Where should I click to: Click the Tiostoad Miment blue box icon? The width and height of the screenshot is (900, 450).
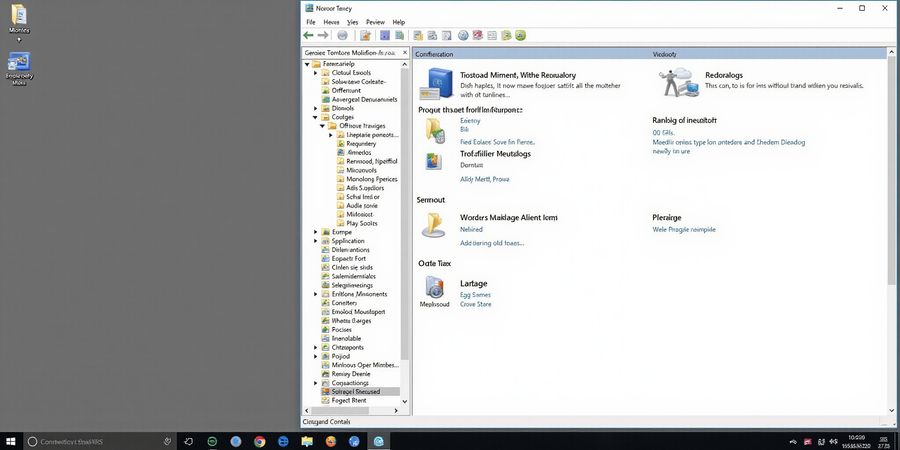(437, 84)
